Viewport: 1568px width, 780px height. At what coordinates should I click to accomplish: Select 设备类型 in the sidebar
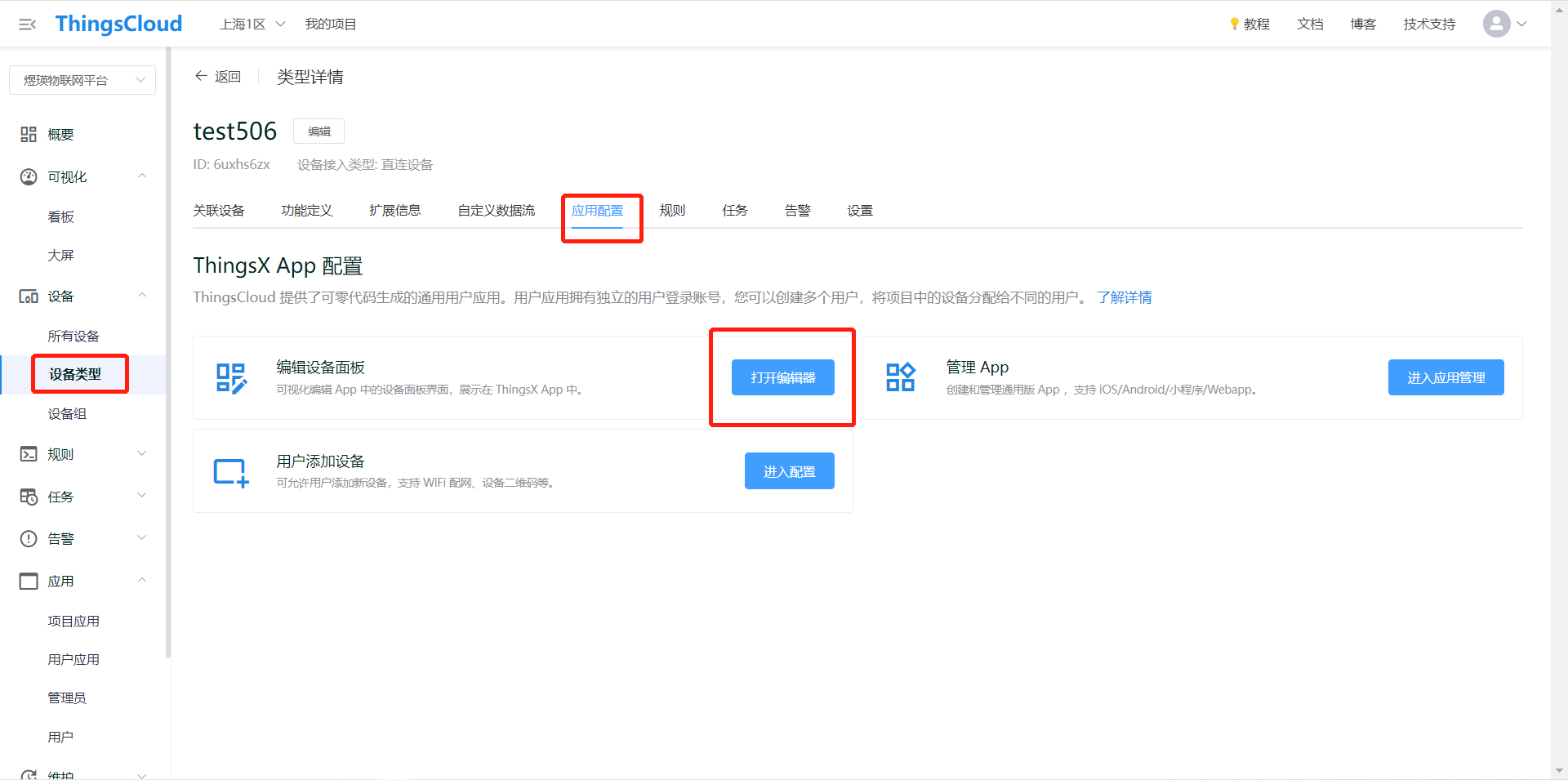[75, 374]
